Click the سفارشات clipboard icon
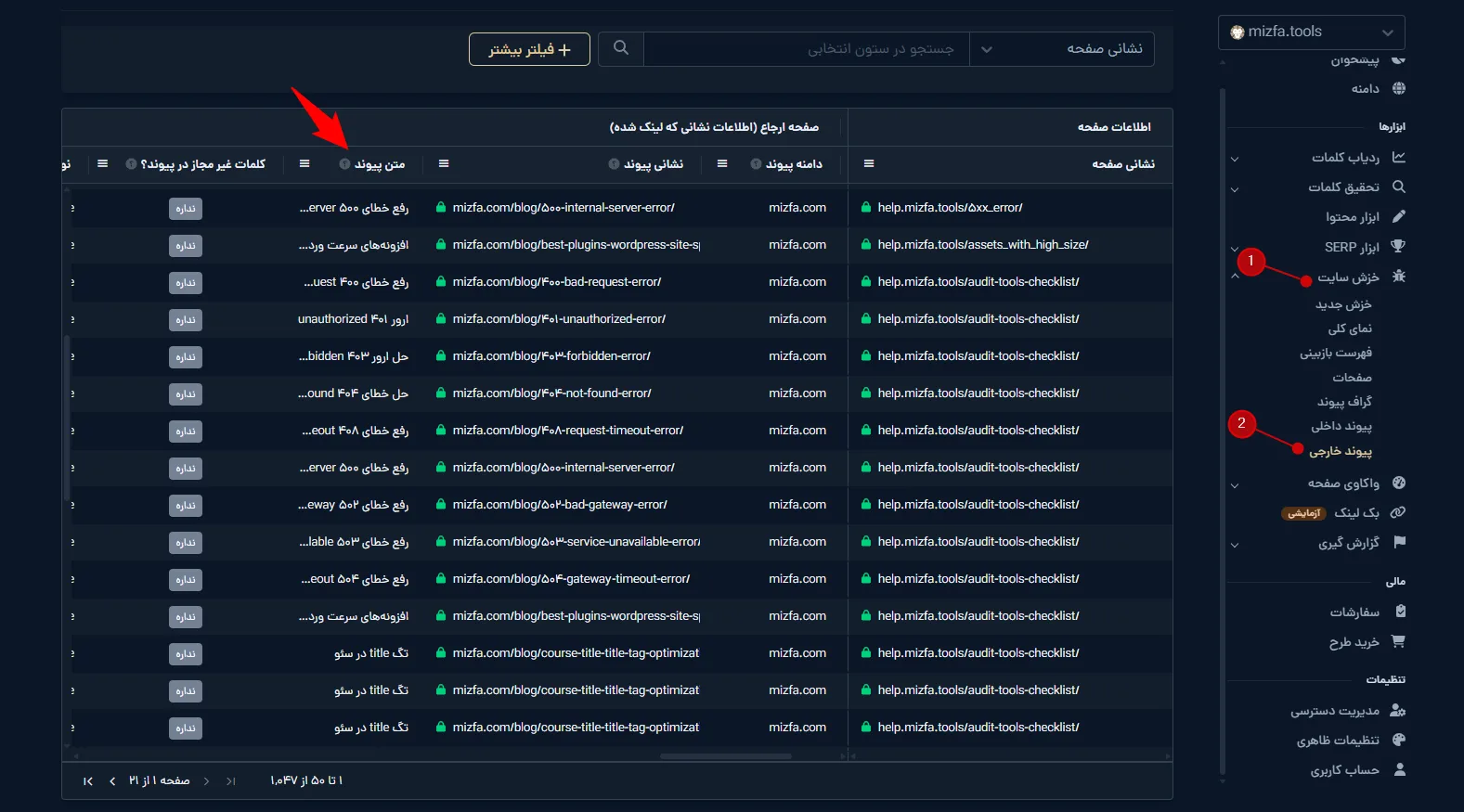The height and width of the screenshot is (812, 1464). click(1400, 612)
